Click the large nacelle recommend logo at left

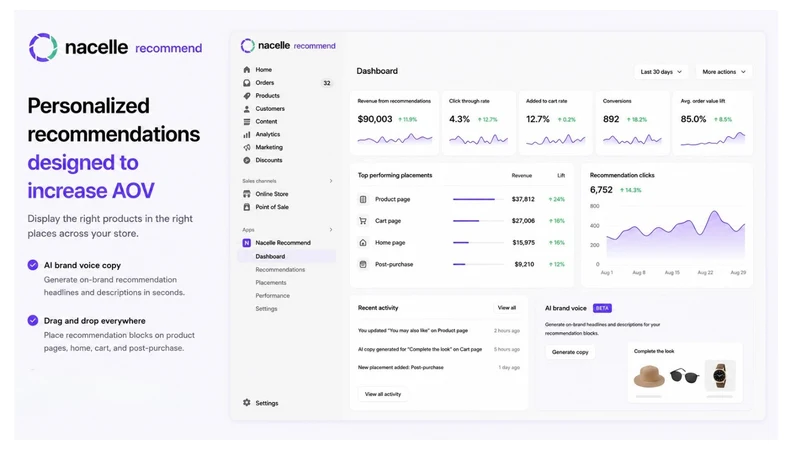click(115, 47)
